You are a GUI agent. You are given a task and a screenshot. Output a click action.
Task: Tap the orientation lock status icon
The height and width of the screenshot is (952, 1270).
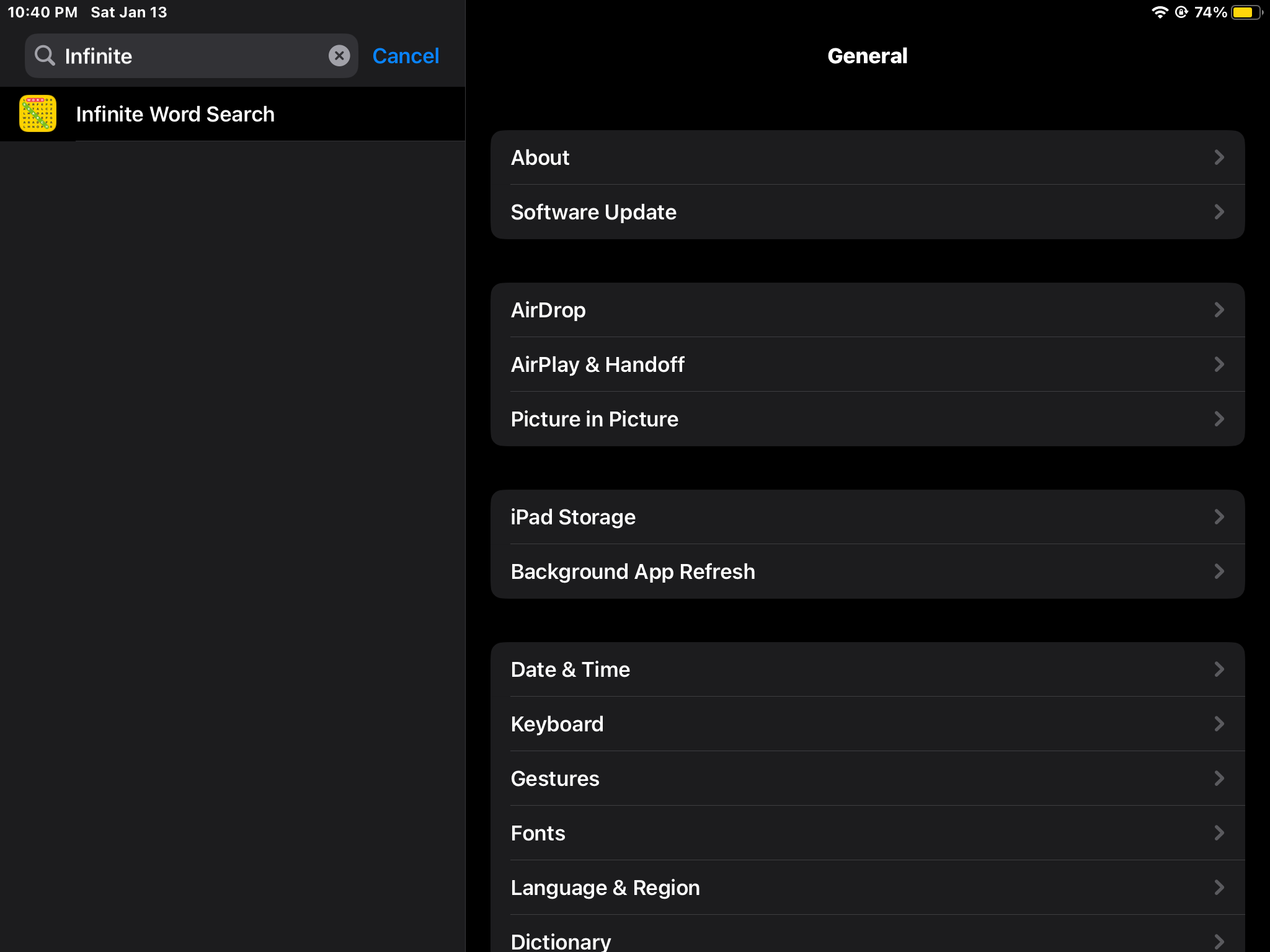1181,12
